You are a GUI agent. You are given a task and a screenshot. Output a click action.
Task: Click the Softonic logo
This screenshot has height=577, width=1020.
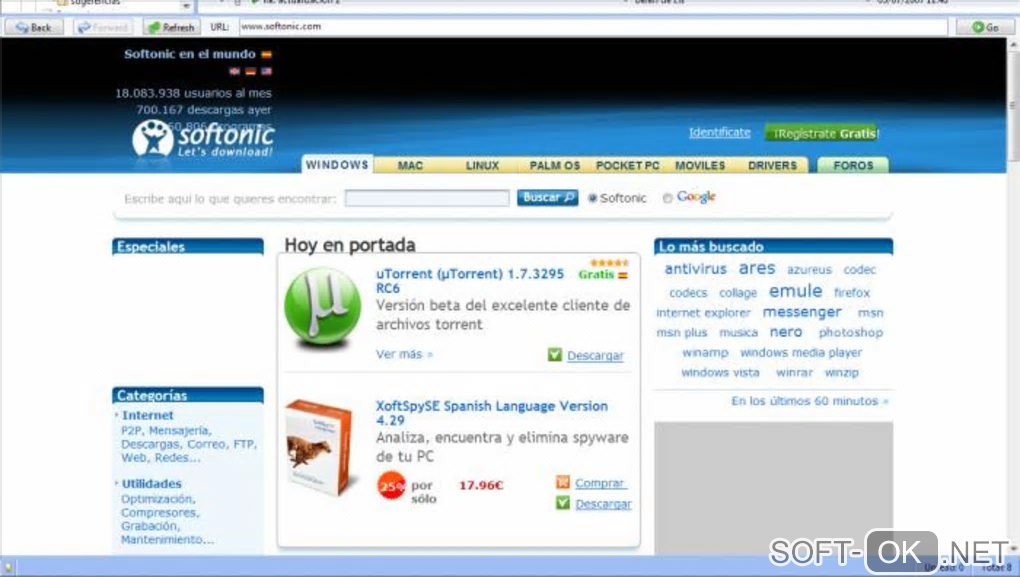pyautogui.click(x=203, y=139)
